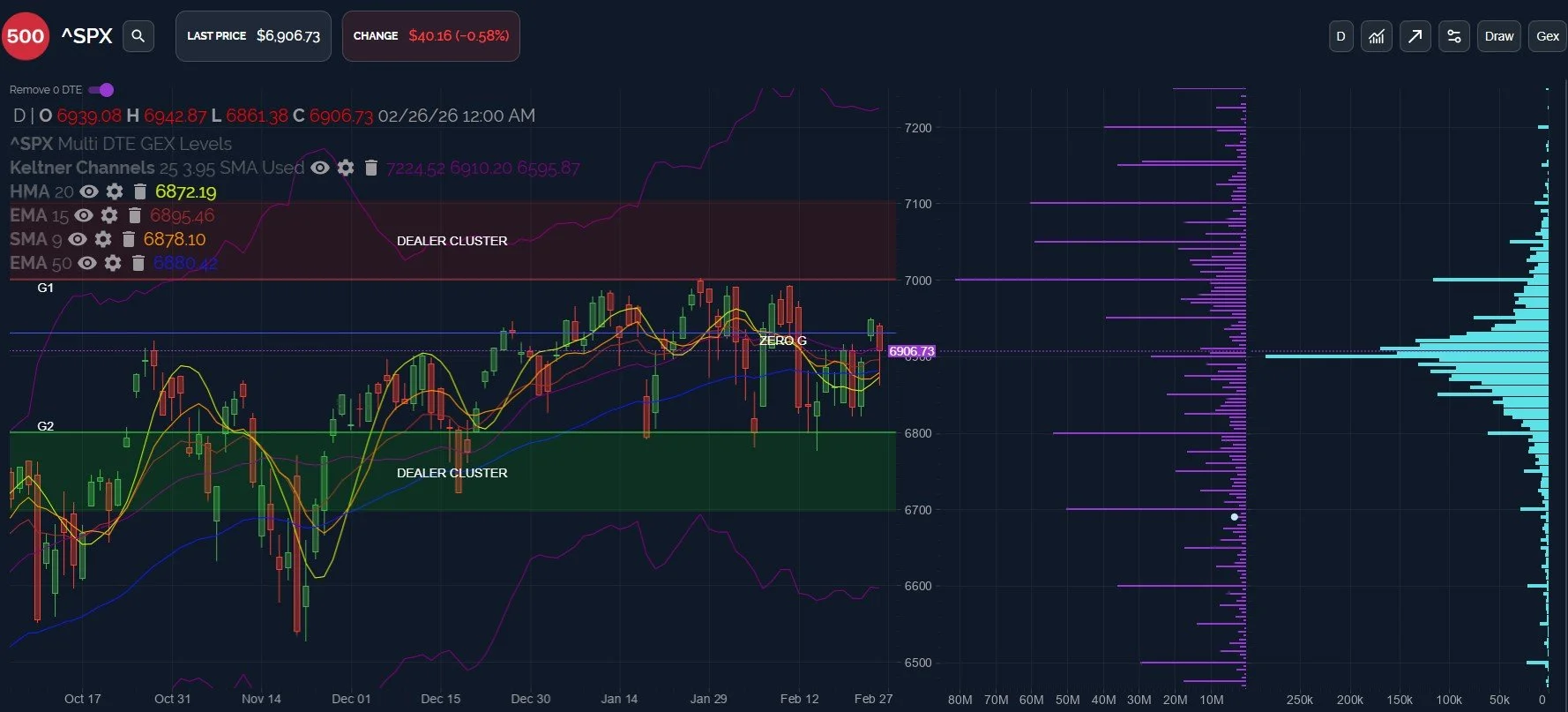Click the 250k volume axis label
The height and width of the screenshot is (712, 1568).
pos(1300,700)
